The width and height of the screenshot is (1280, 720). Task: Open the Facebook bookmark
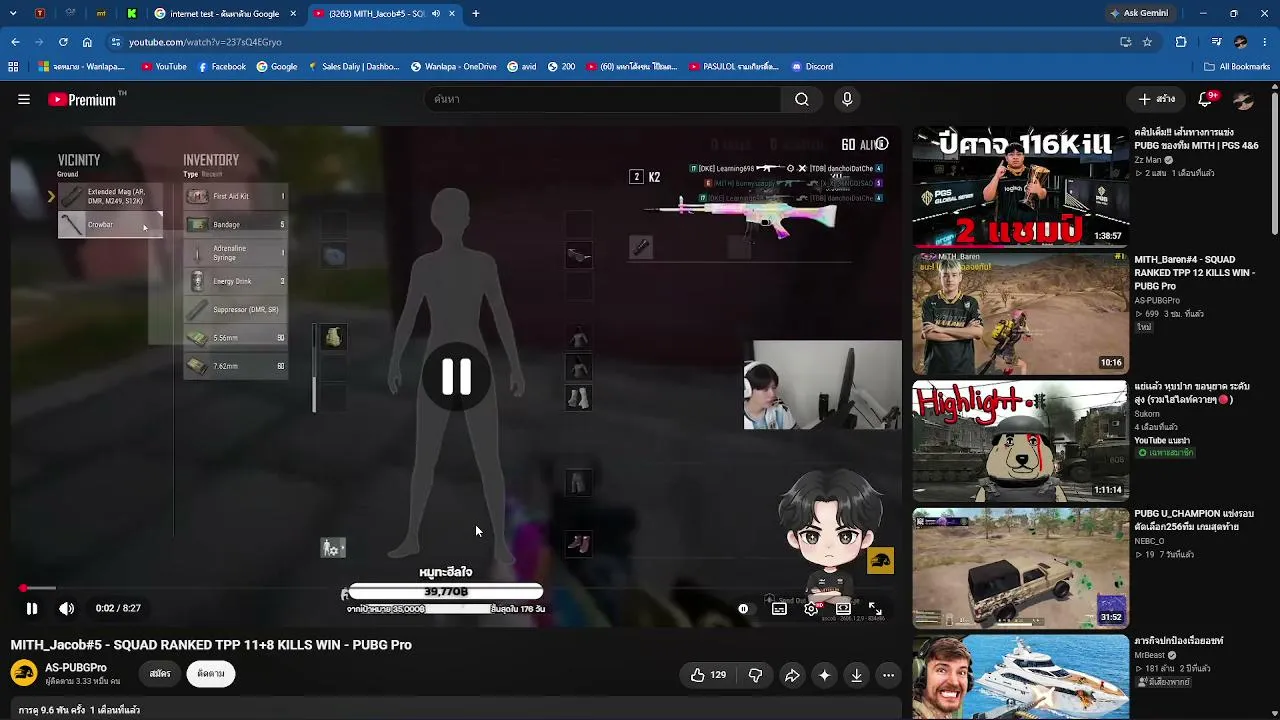(221, 67)
